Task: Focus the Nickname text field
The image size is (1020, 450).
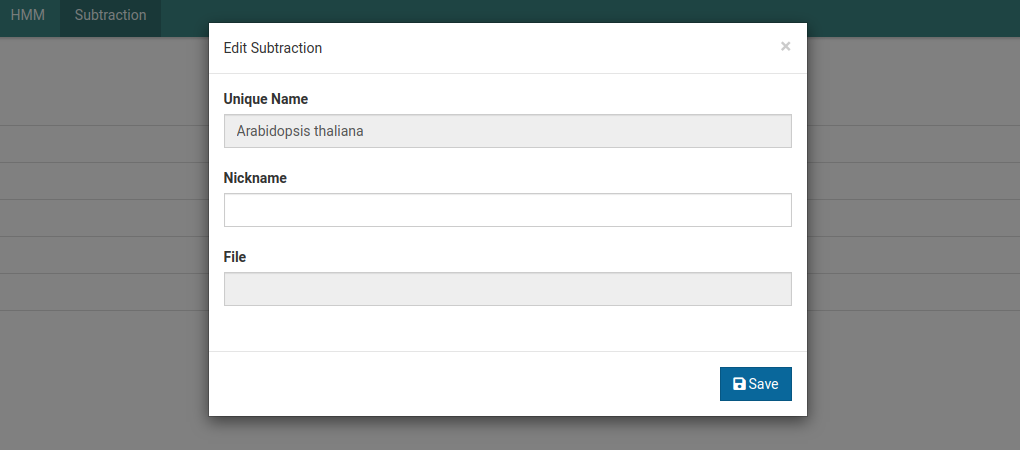Action: (507, 210)
